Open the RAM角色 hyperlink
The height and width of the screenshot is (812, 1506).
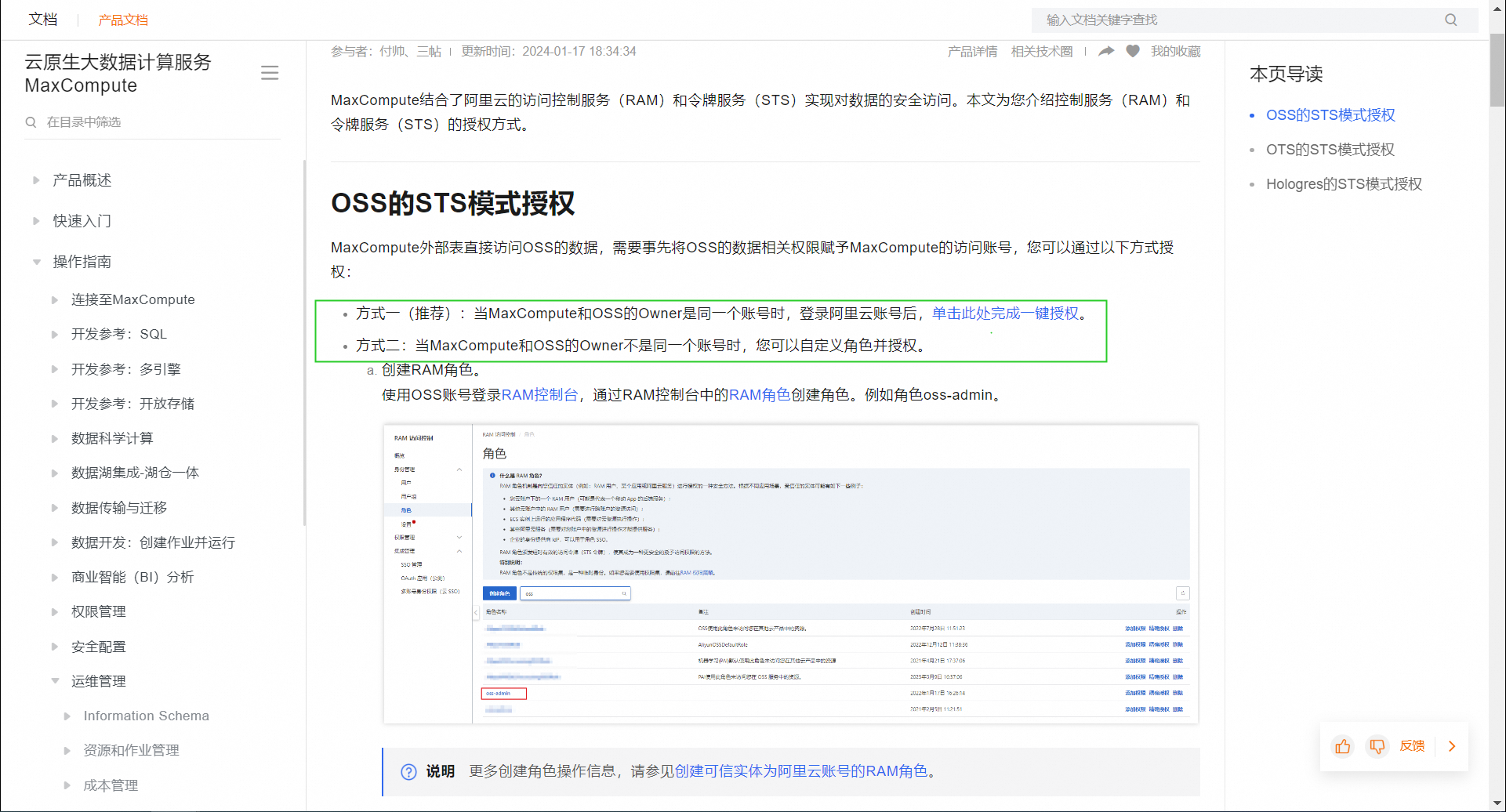[x=760, y=395]
